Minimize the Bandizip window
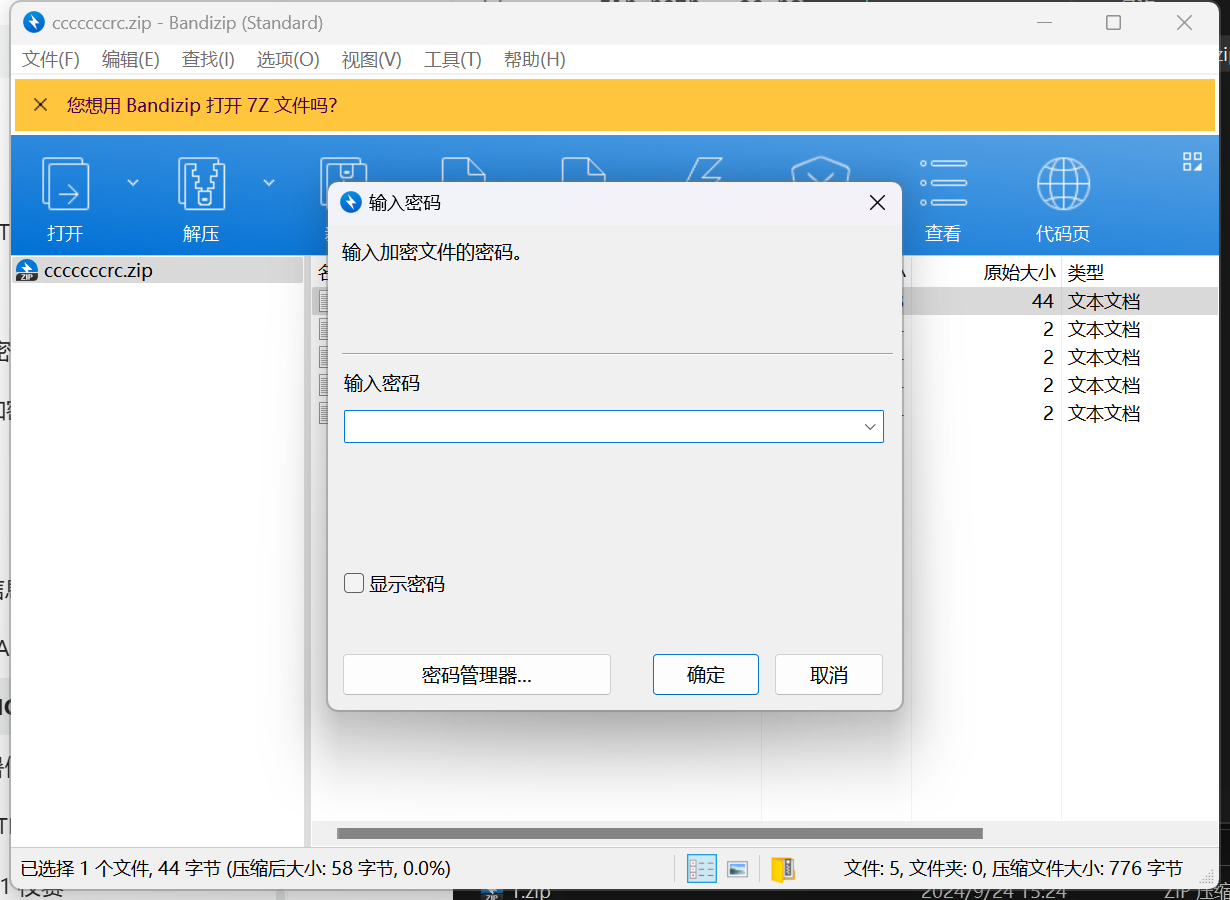 1044,22
